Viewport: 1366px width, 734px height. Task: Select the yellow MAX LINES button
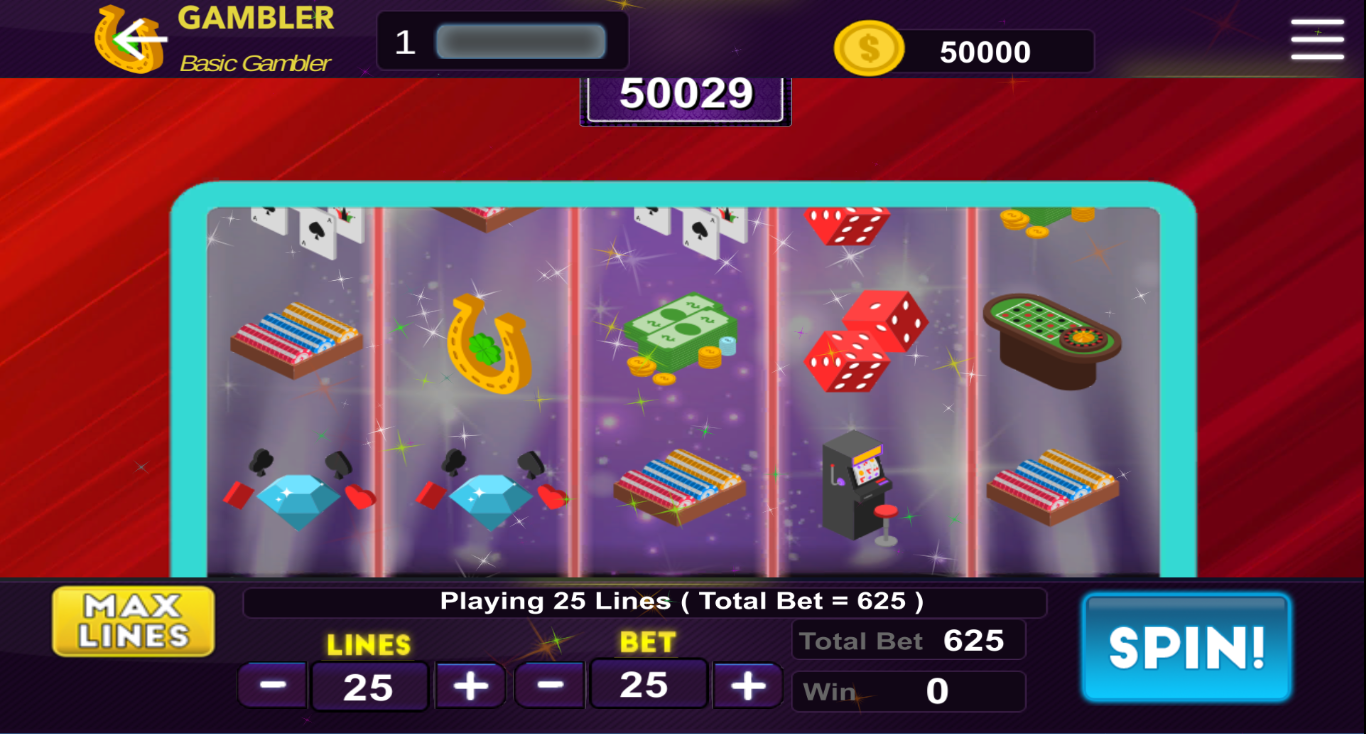(x=134, y=621)
